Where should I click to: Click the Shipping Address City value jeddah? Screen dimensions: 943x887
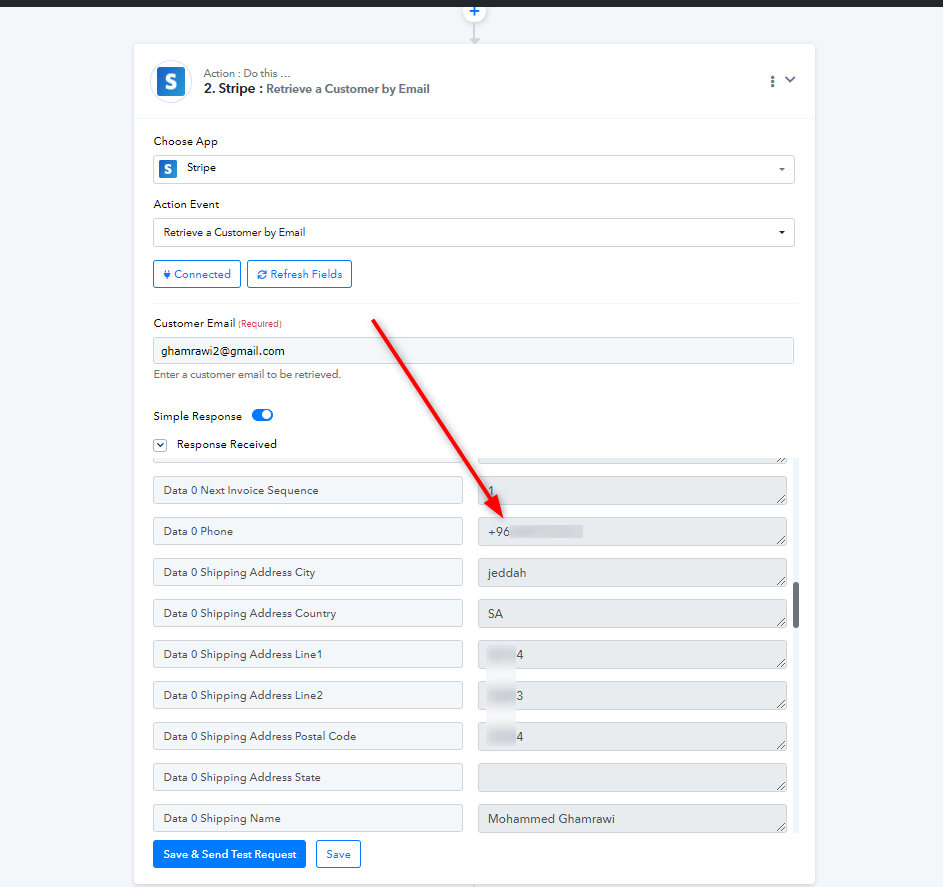click(x=630, y=572)
